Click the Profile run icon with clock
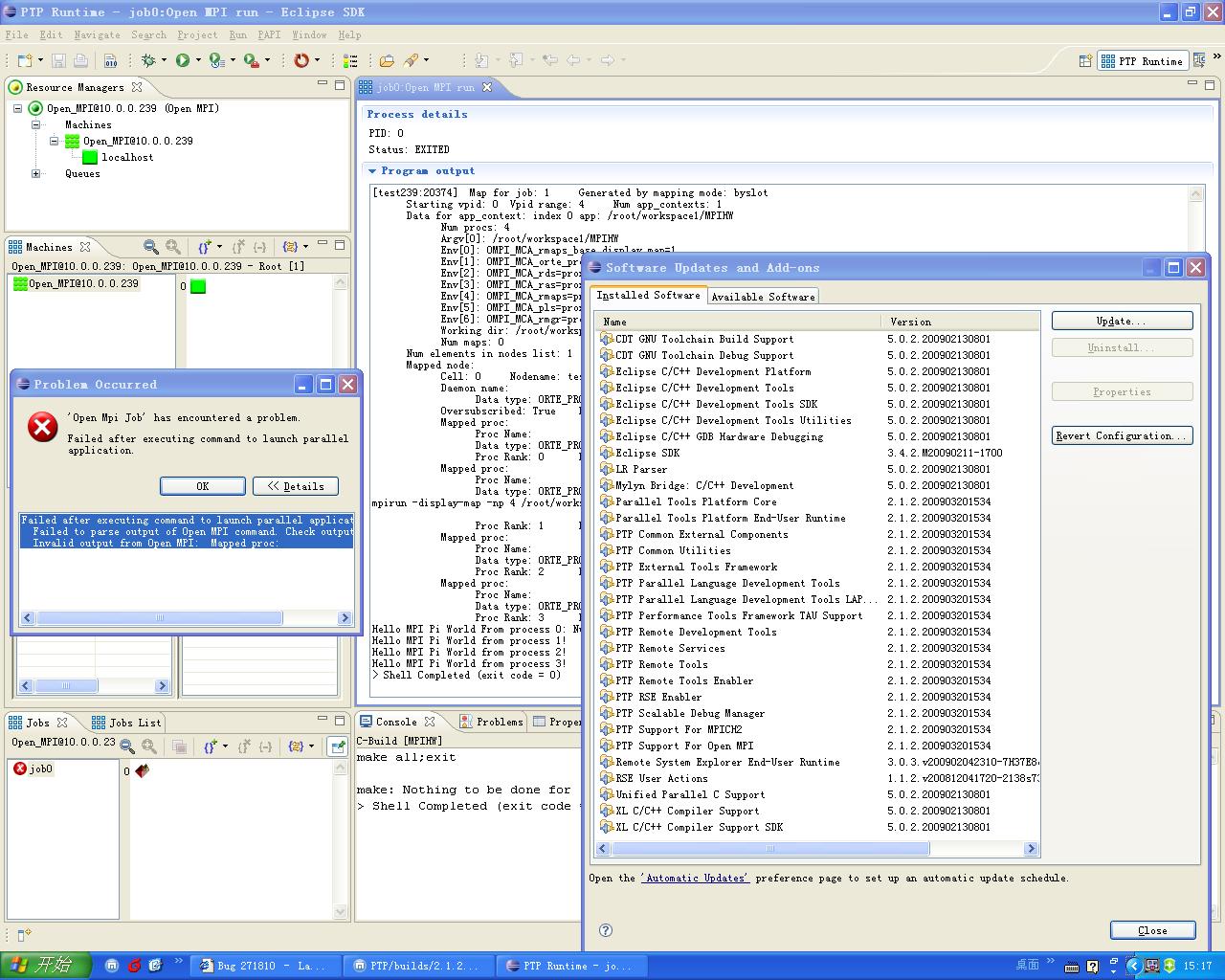Viewport: 1225px width, 980px height. tap(216, 60)
